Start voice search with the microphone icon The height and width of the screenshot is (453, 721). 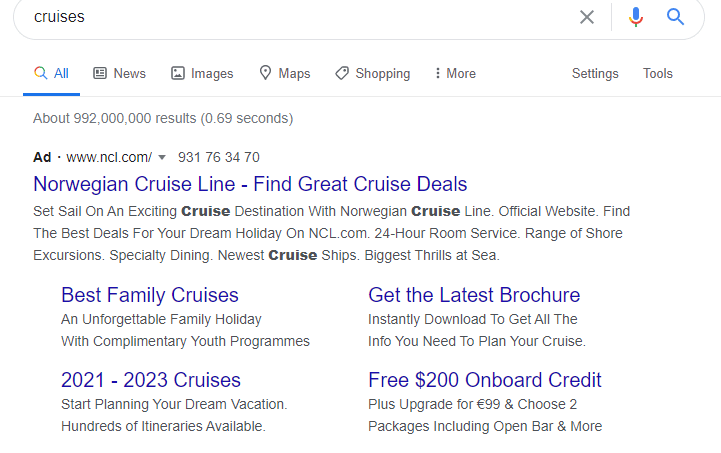636,17
